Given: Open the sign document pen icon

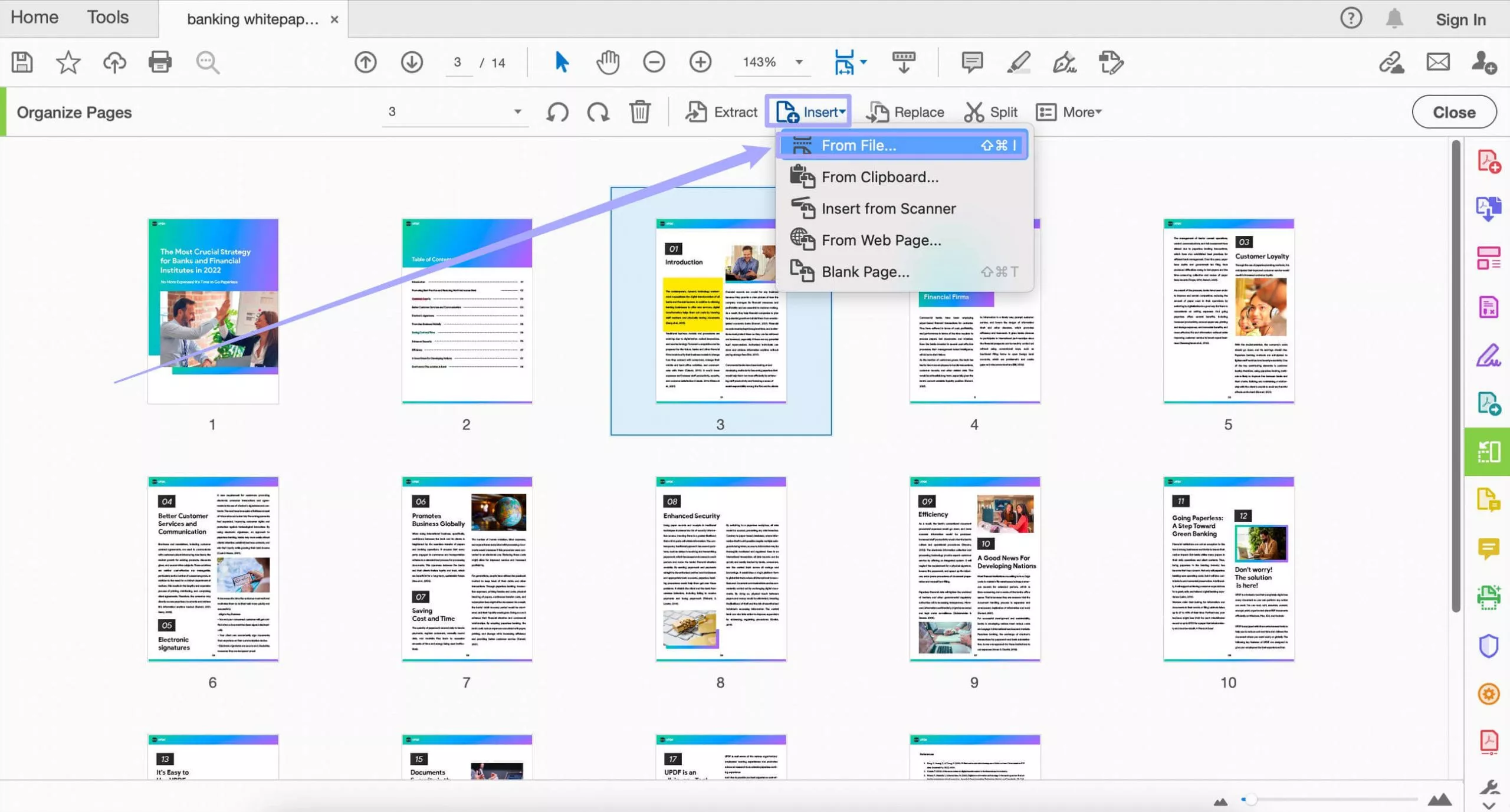Looking at the screenshot, I should (x=1064, y=62).
